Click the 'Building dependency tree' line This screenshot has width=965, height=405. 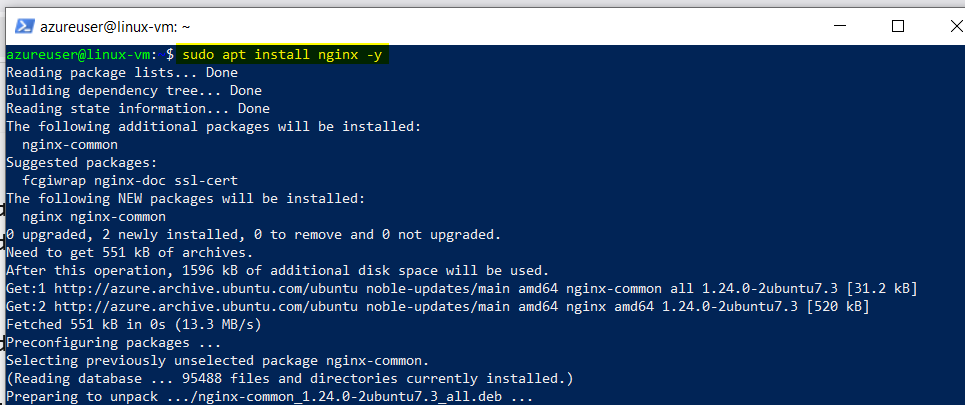pos(134,90)
